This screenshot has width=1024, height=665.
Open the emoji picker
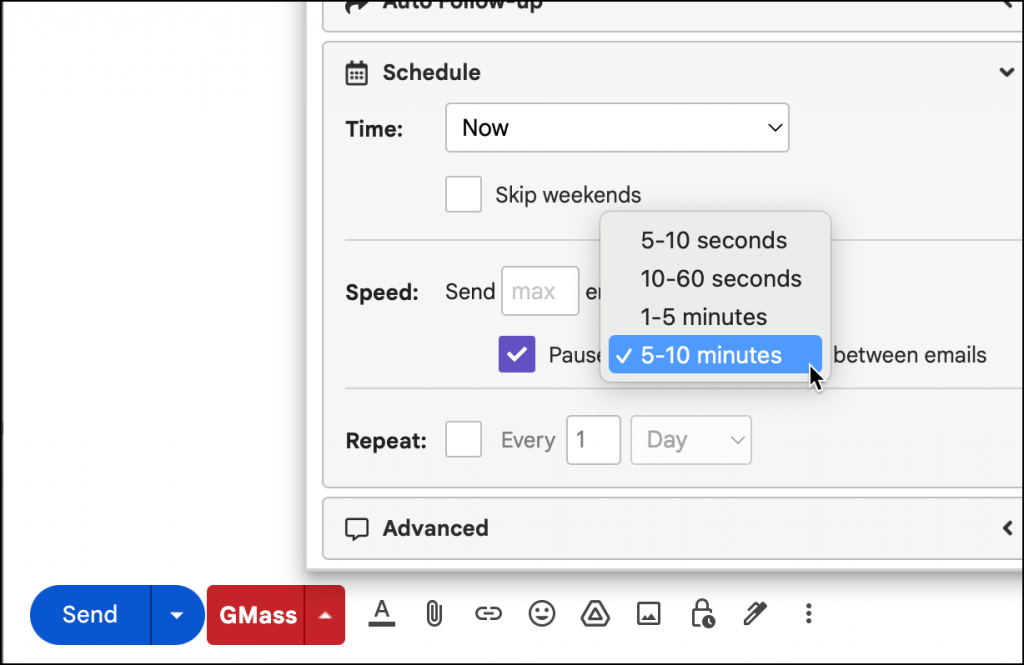click(541, 614)
